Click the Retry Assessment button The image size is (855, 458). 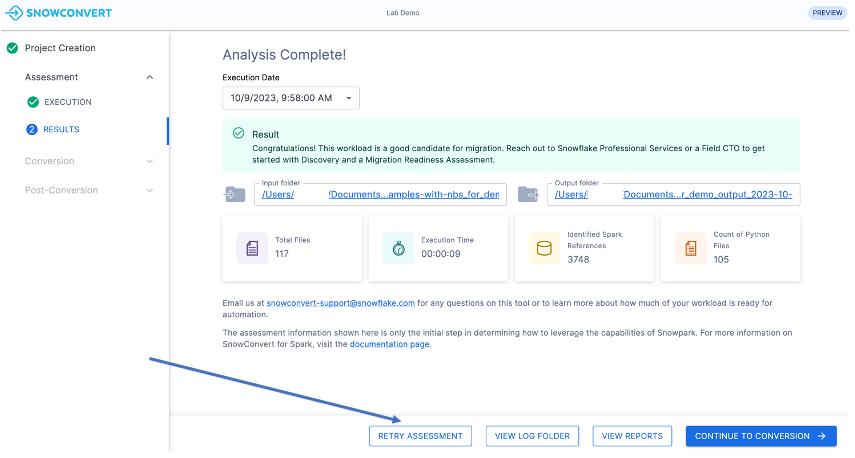[420, 436]
